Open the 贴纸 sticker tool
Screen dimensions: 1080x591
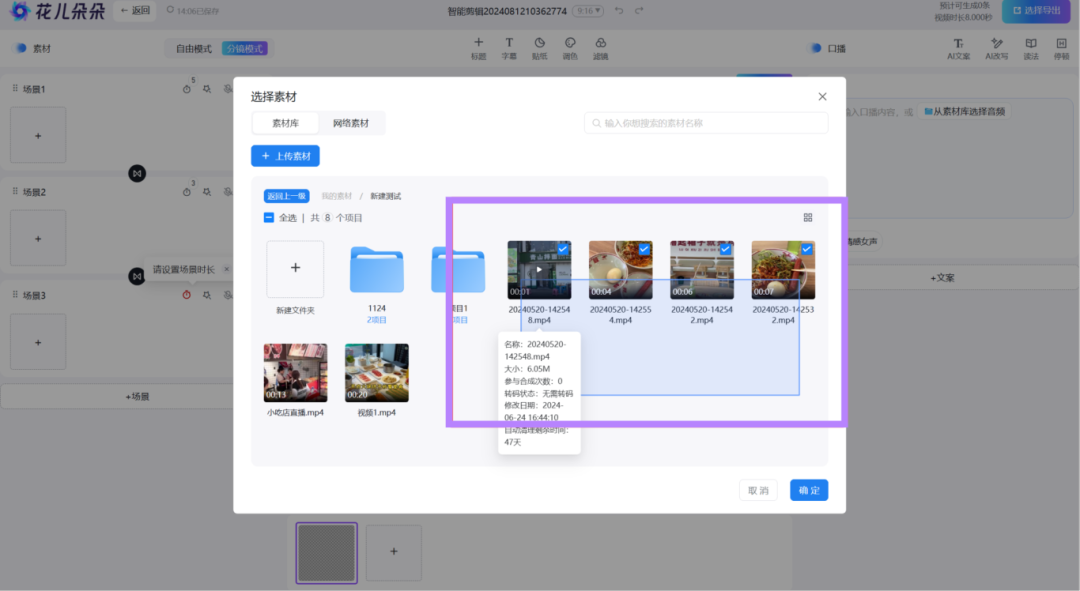coord(539,48)
